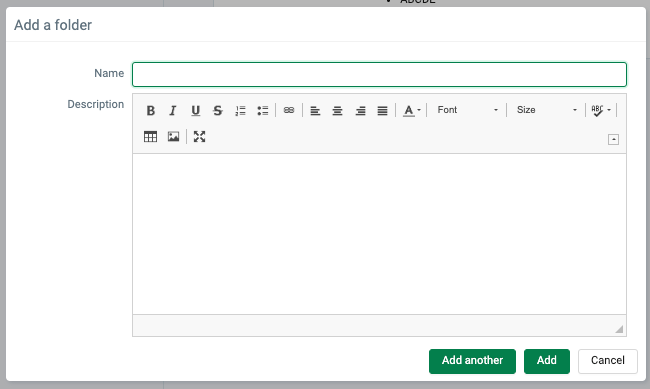Grab the editor resize handle corner
The width and height of the screenshot is (650, 389).
coord(619,329)
